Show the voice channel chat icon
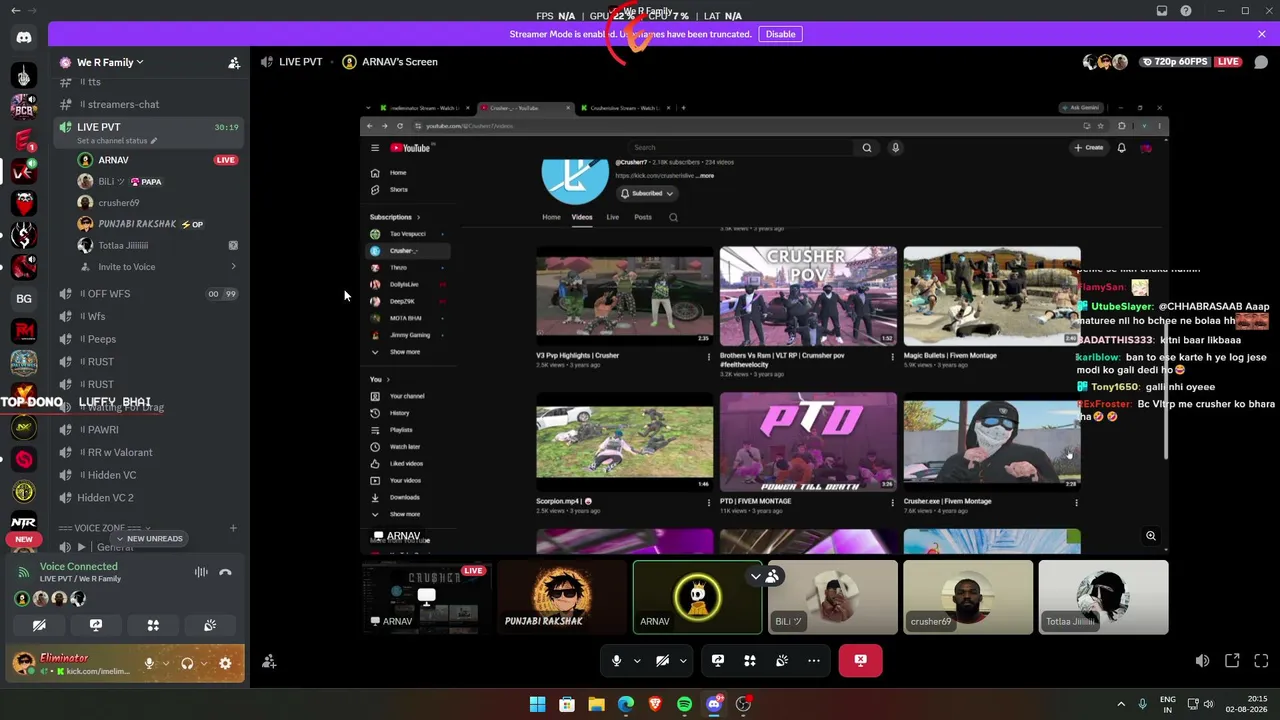1280x720 pixels. 1261,62
